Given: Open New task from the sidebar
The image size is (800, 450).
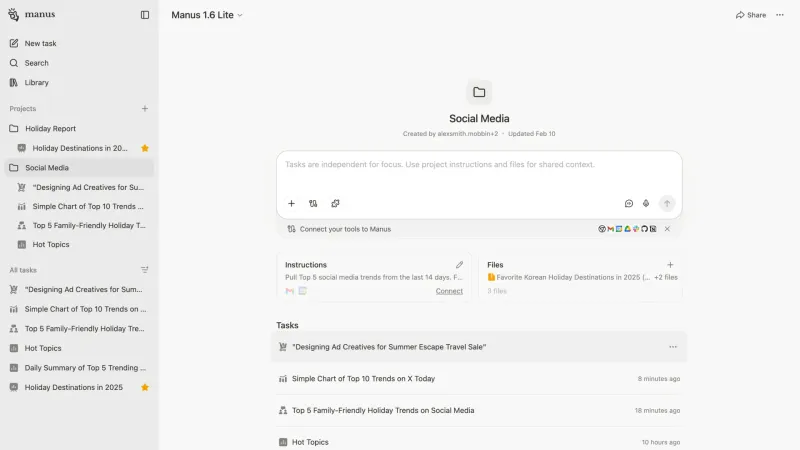Looking at the screenshot, I should click(x=79, y=43).
